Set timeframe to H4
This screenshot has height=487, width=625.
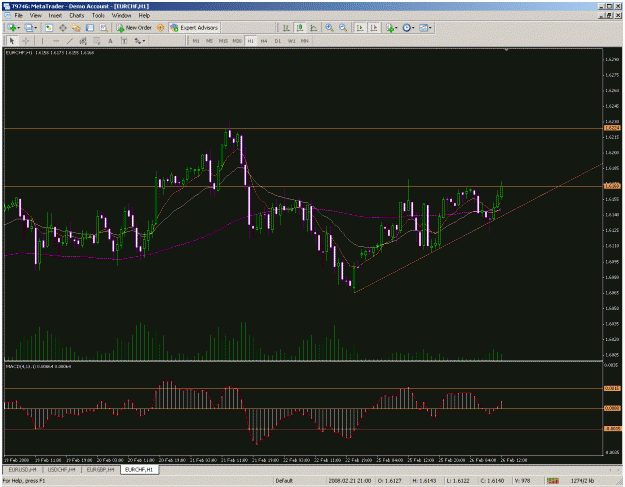[x=264, y=41]
